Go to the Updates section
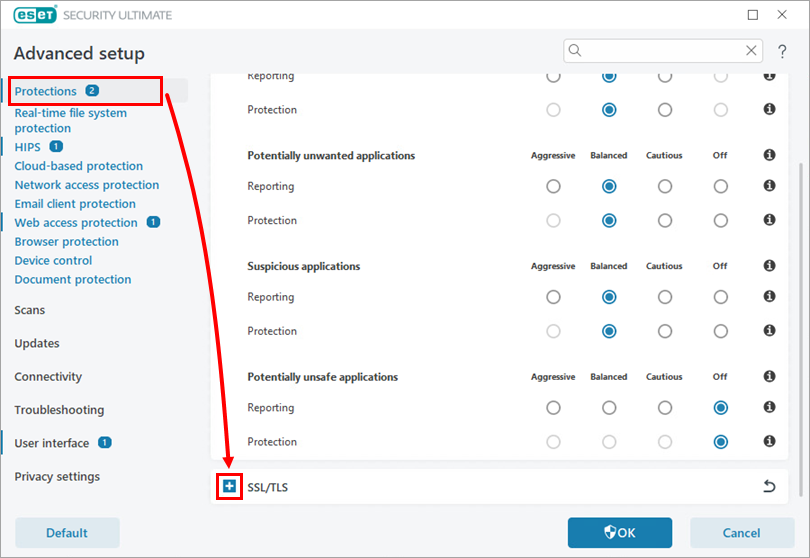This screenshot has height=558, width=810. click(37, 343)
